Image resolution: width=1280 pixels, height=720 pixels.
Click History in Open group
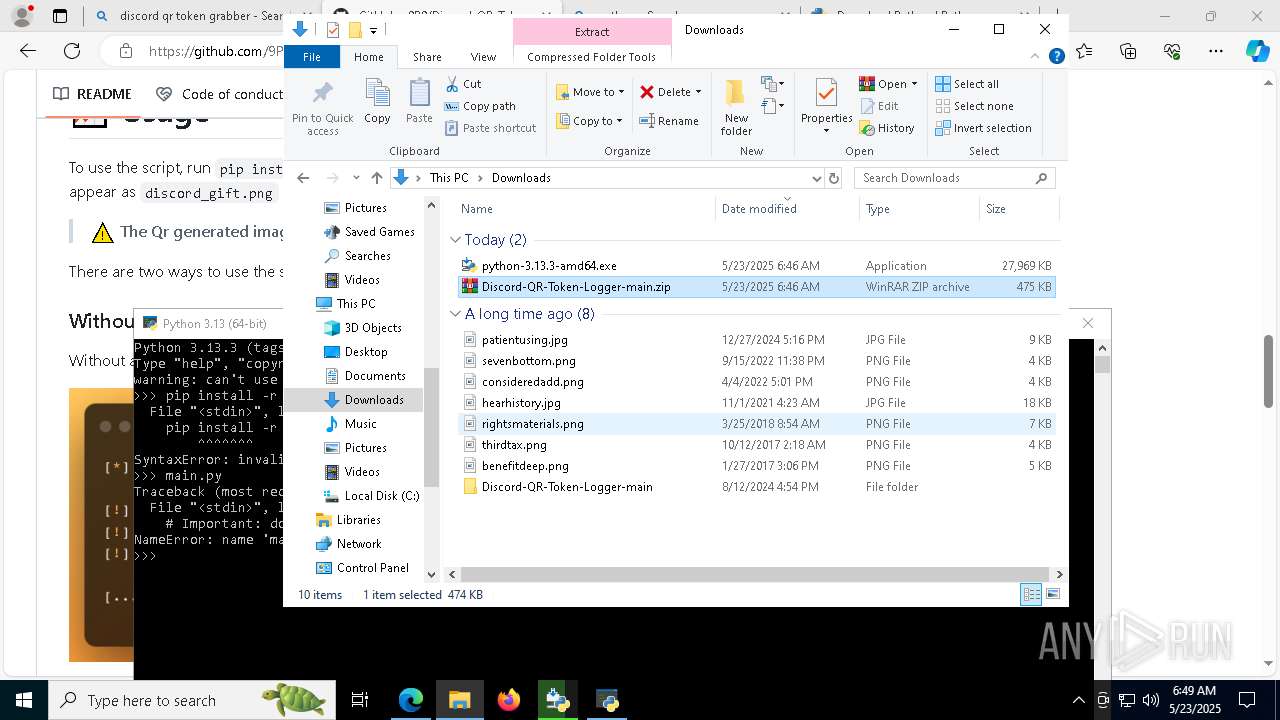tap(886, 128)
